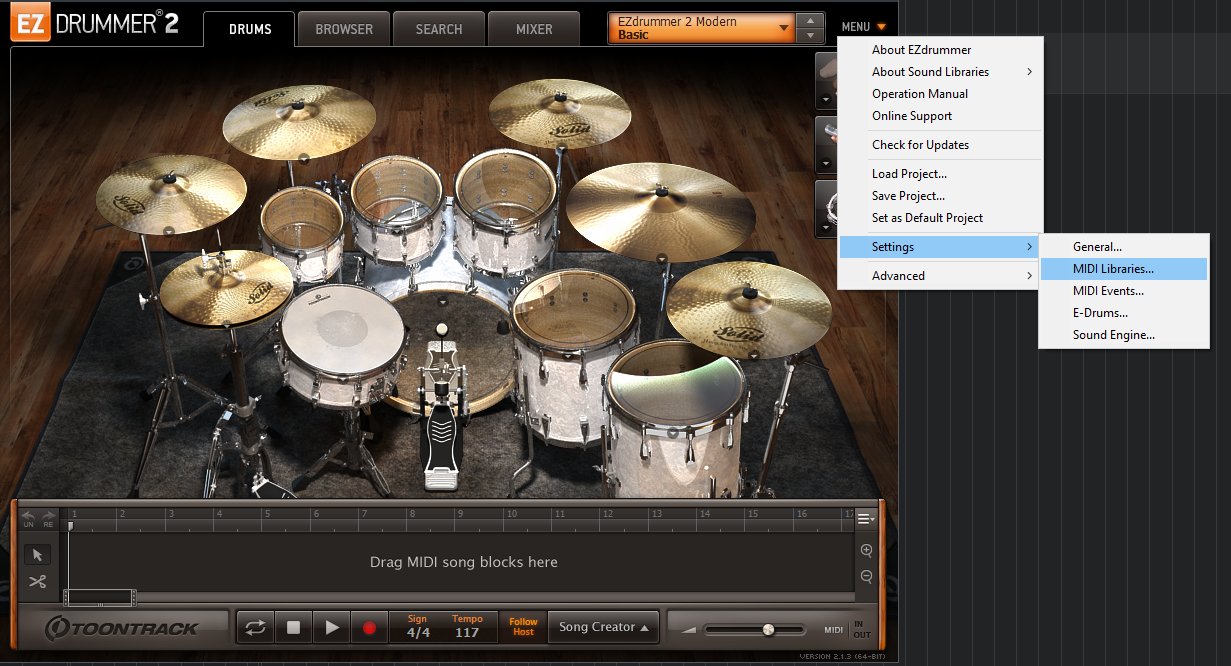Open the EZdrummer 2 Modern kit dropdown
The height and width of the screenshot is (666, 1231).
coord(702,28)
